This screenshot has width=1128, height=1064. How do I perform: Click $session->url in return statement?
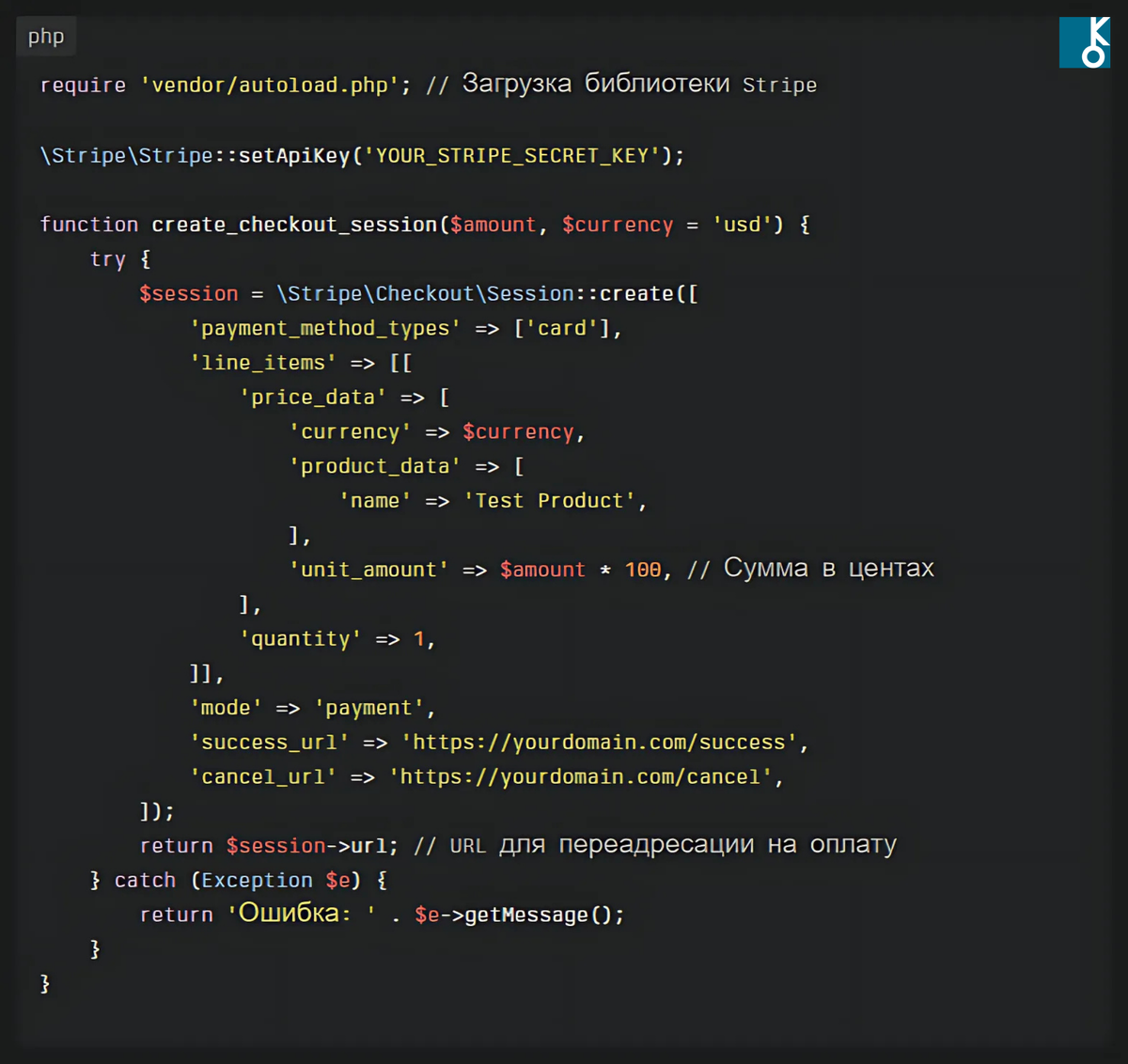(306, 846)
